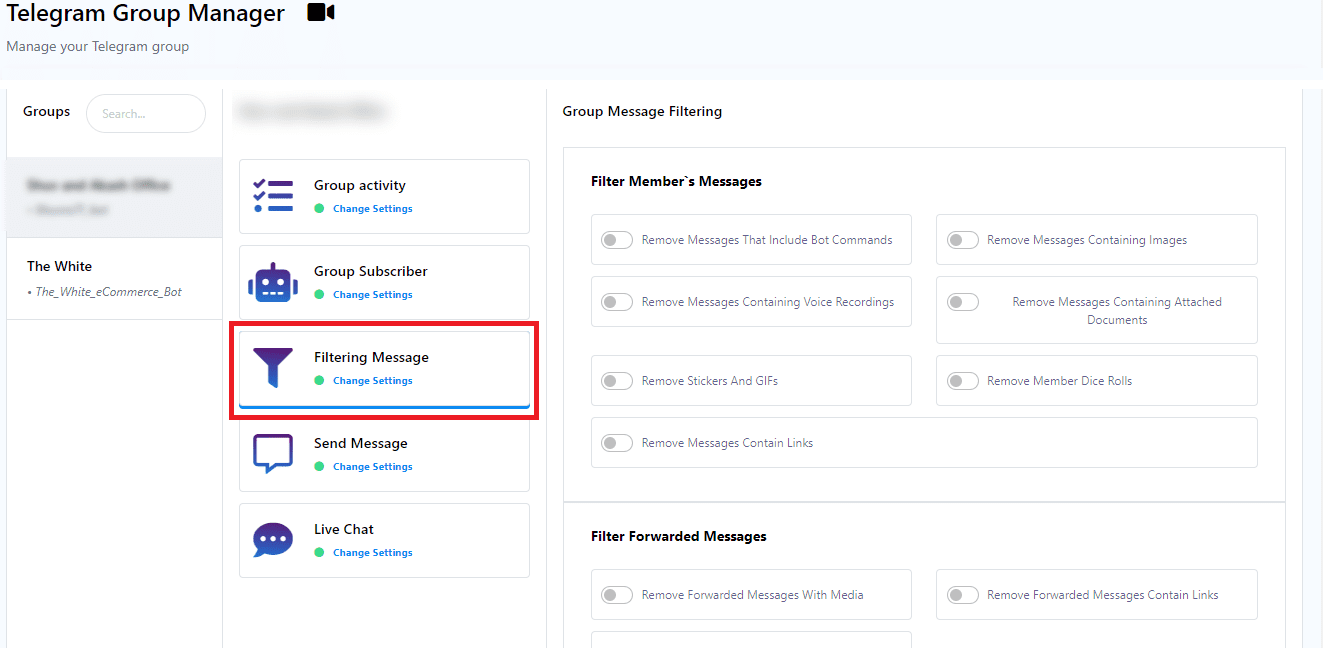Toggle Remove Stickers And GIFs switch
Screen dimensions: 1323x648
click(617, 381)
